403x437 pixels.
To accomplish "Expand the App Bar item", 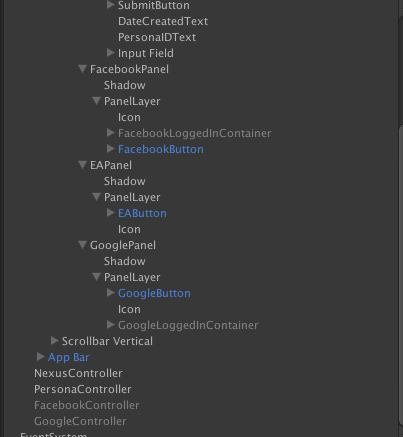I will pos(41,357).
